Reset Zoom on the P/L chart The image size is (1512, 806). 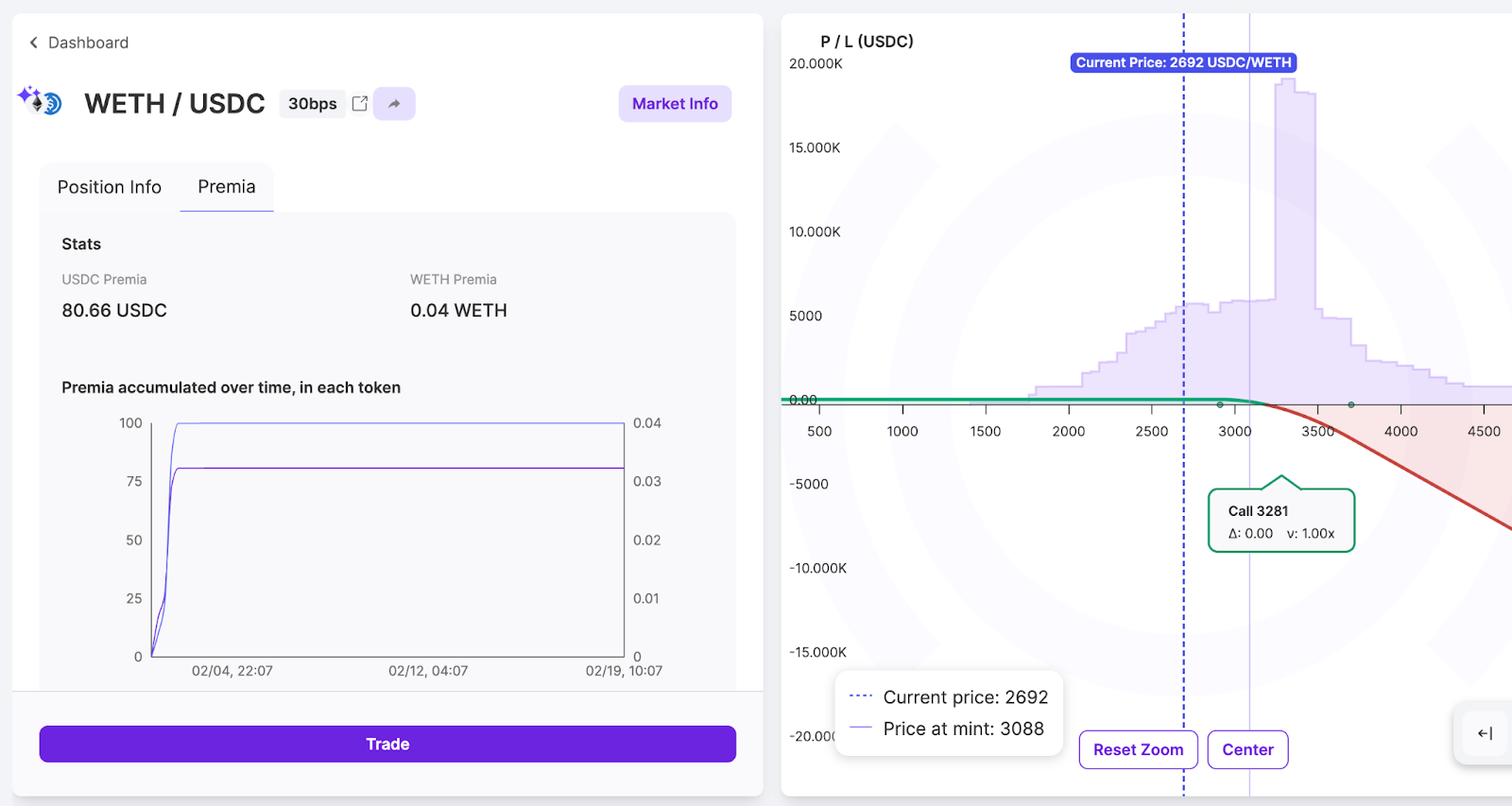[1138, 749]
